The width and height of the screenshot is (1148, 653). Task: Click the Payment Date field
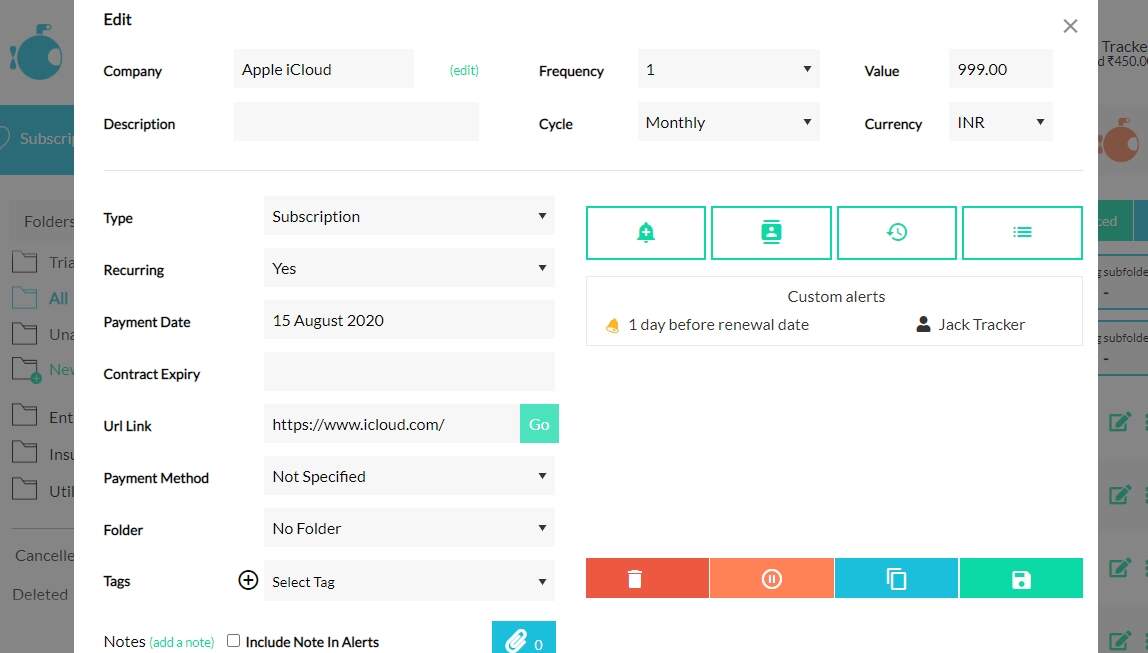[408, 321]
